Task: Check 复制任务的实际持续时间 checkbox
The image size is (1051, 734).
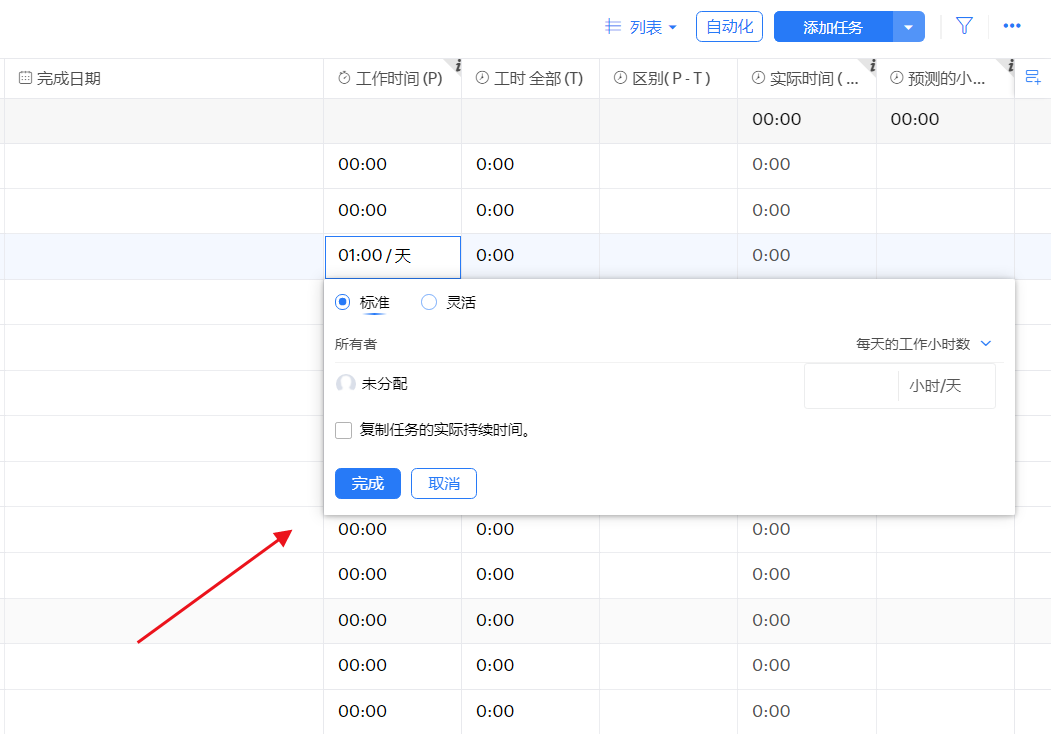Action: tap(343, 430)
